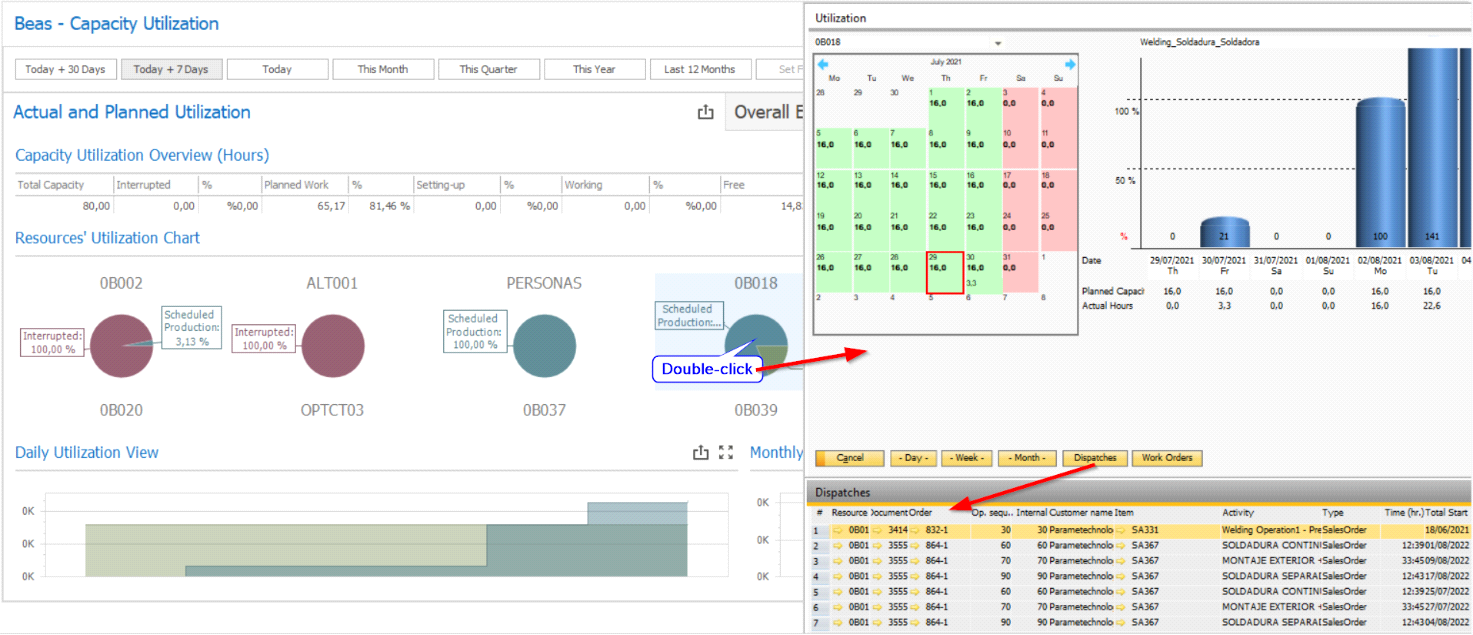Image resolution: width=1473 pixels, height=635 pixels.
Task: Click the PERSONAS pie chart
Action: (x=542, y=347)
